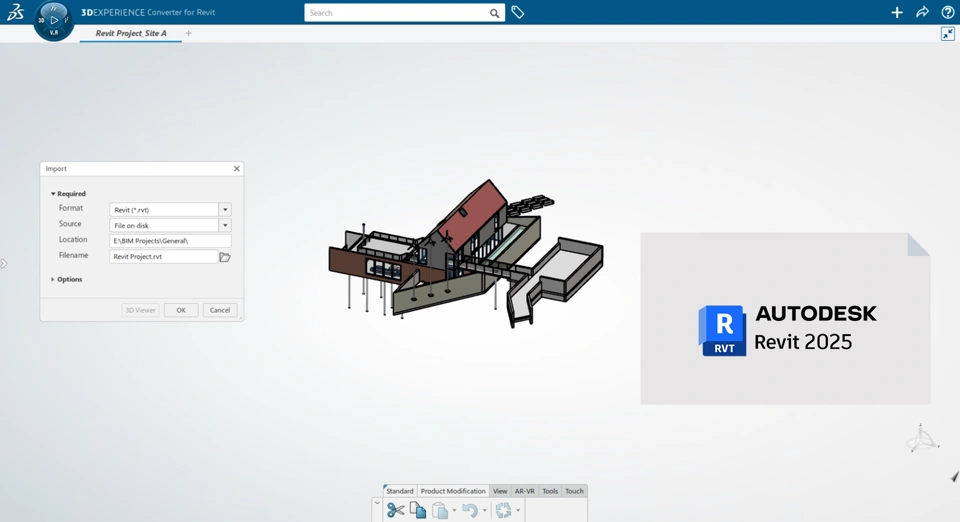
Task: Click Cancel in Import dialog
Action: [x=220, y=310]
